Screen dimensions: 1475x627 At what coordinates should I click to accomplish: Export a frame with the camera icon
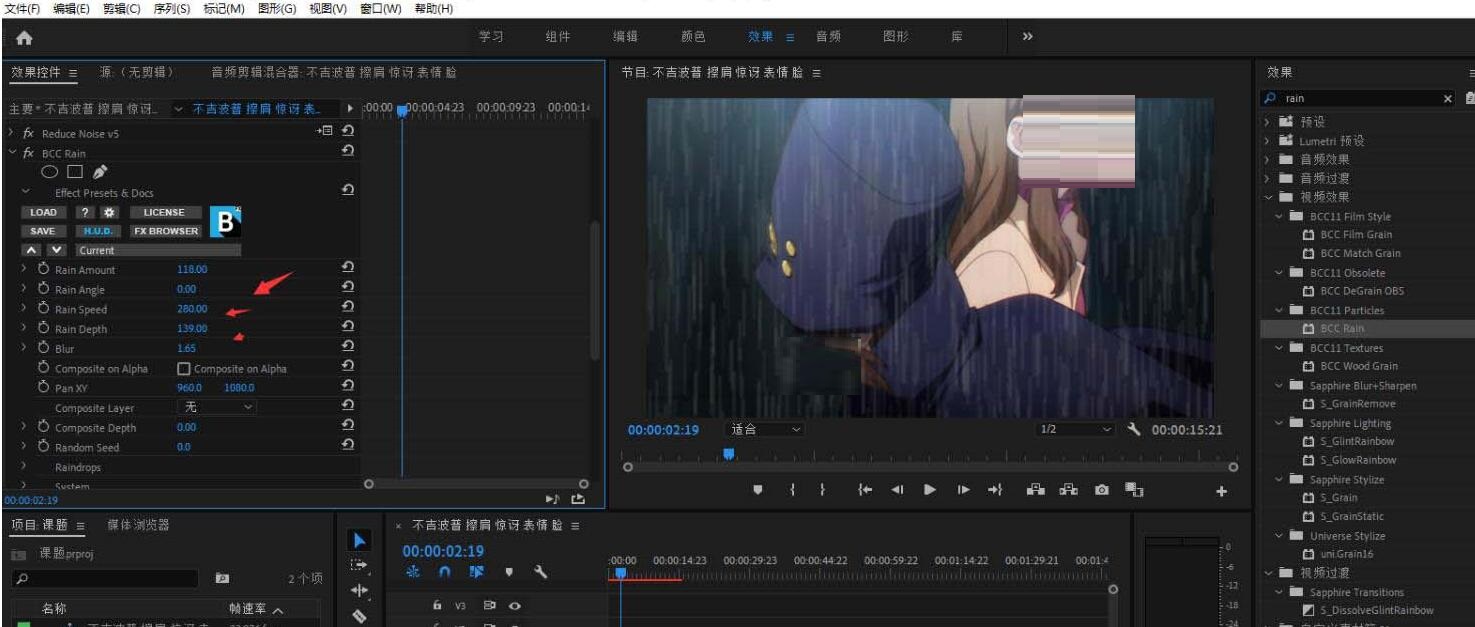(1101, 490)
